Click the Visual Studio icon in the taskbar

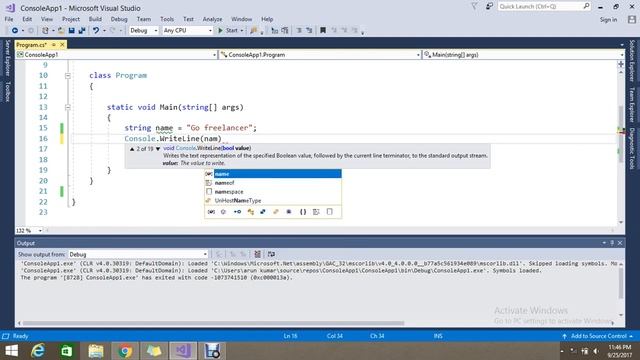(183, 351)
